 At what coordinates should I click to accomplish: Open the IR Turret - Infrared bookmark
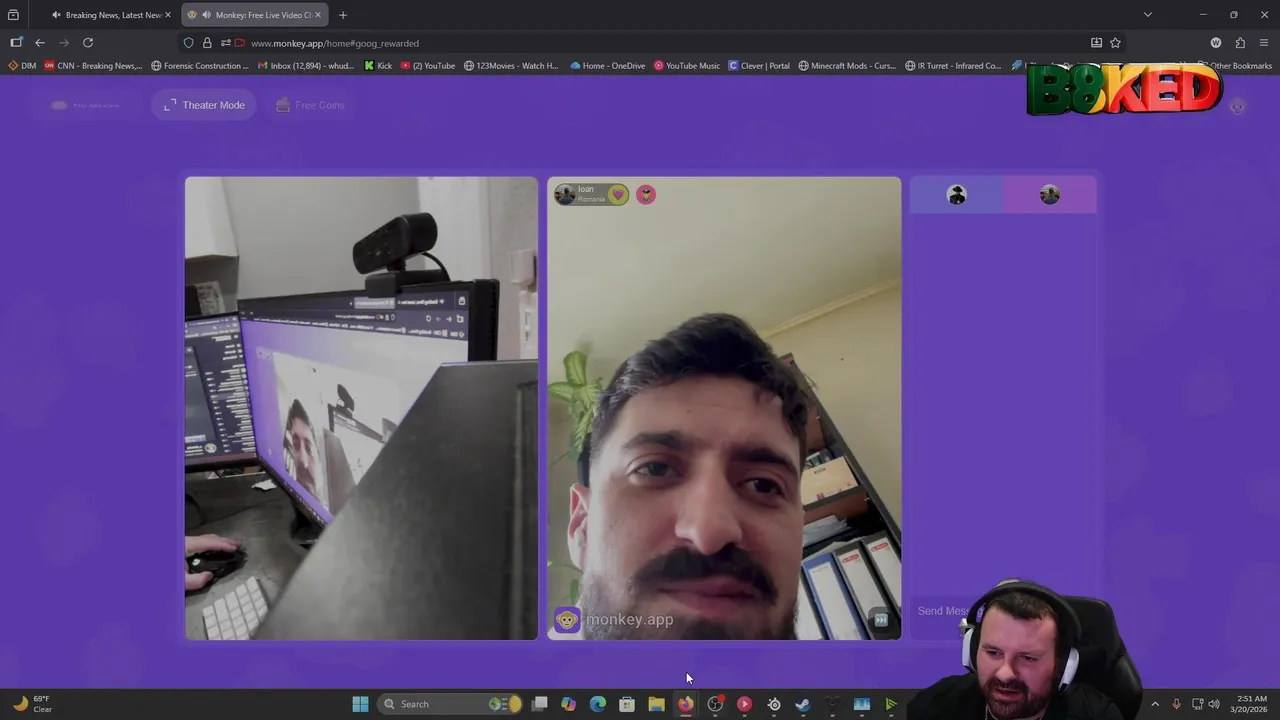pos(953,66)
